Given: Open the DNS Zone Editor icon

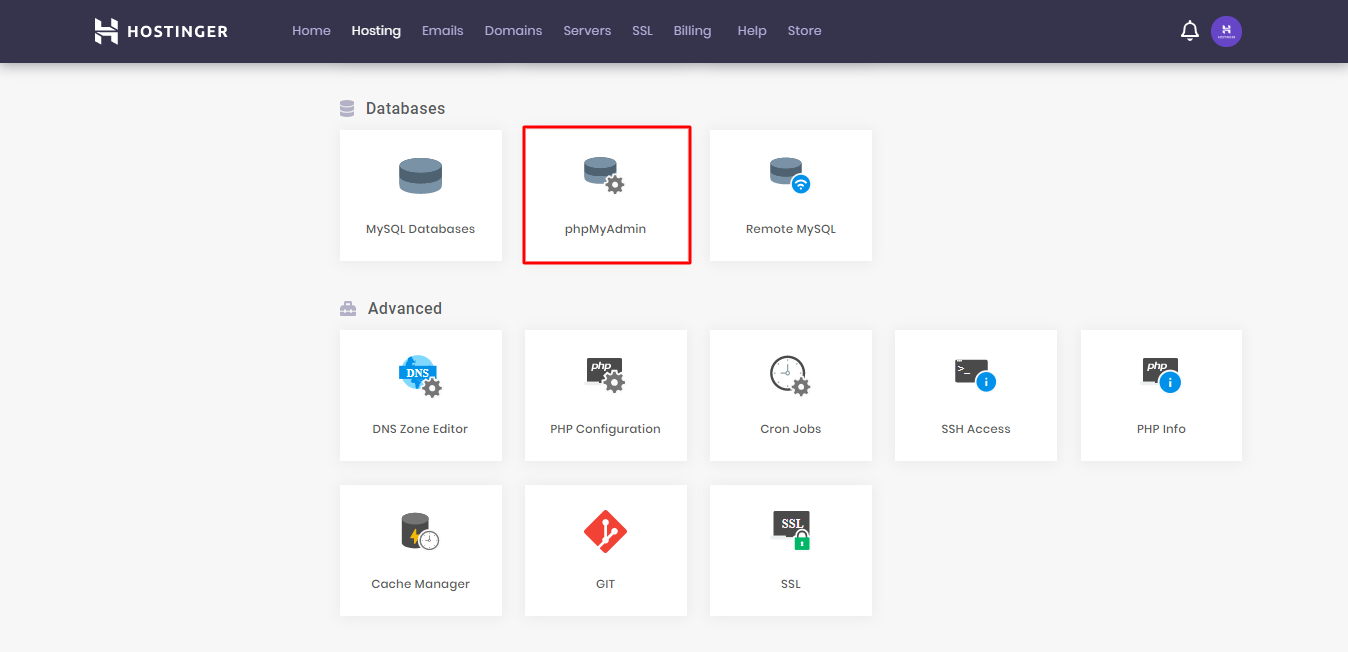Looking at the screenshot, I should point(420,376).
